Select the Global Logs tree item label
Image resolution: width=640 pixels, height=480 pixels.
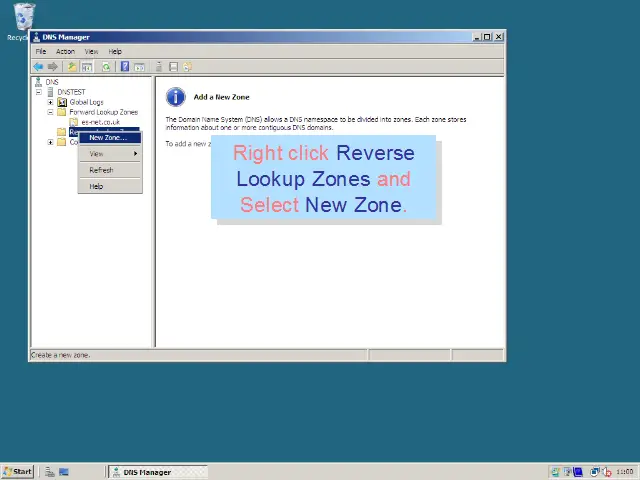pos(86,102)
